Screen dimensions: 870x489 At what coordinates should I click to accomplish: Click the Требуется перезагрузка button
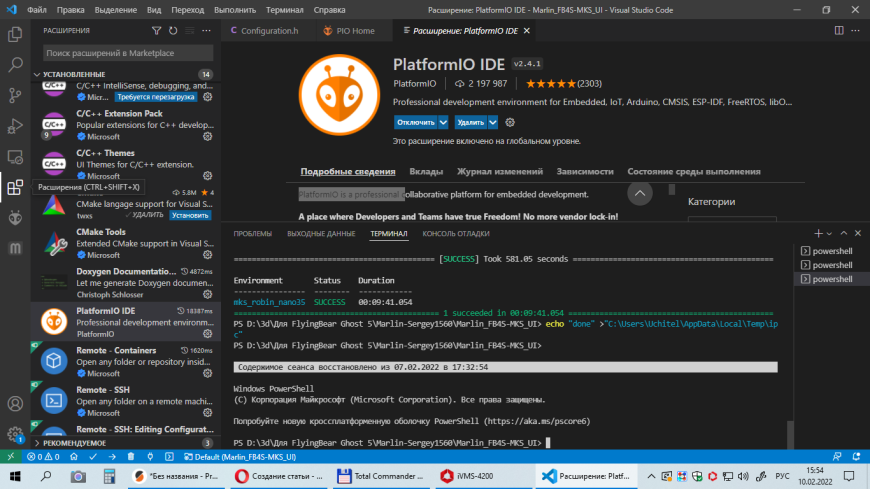click(x=156, y=97)
